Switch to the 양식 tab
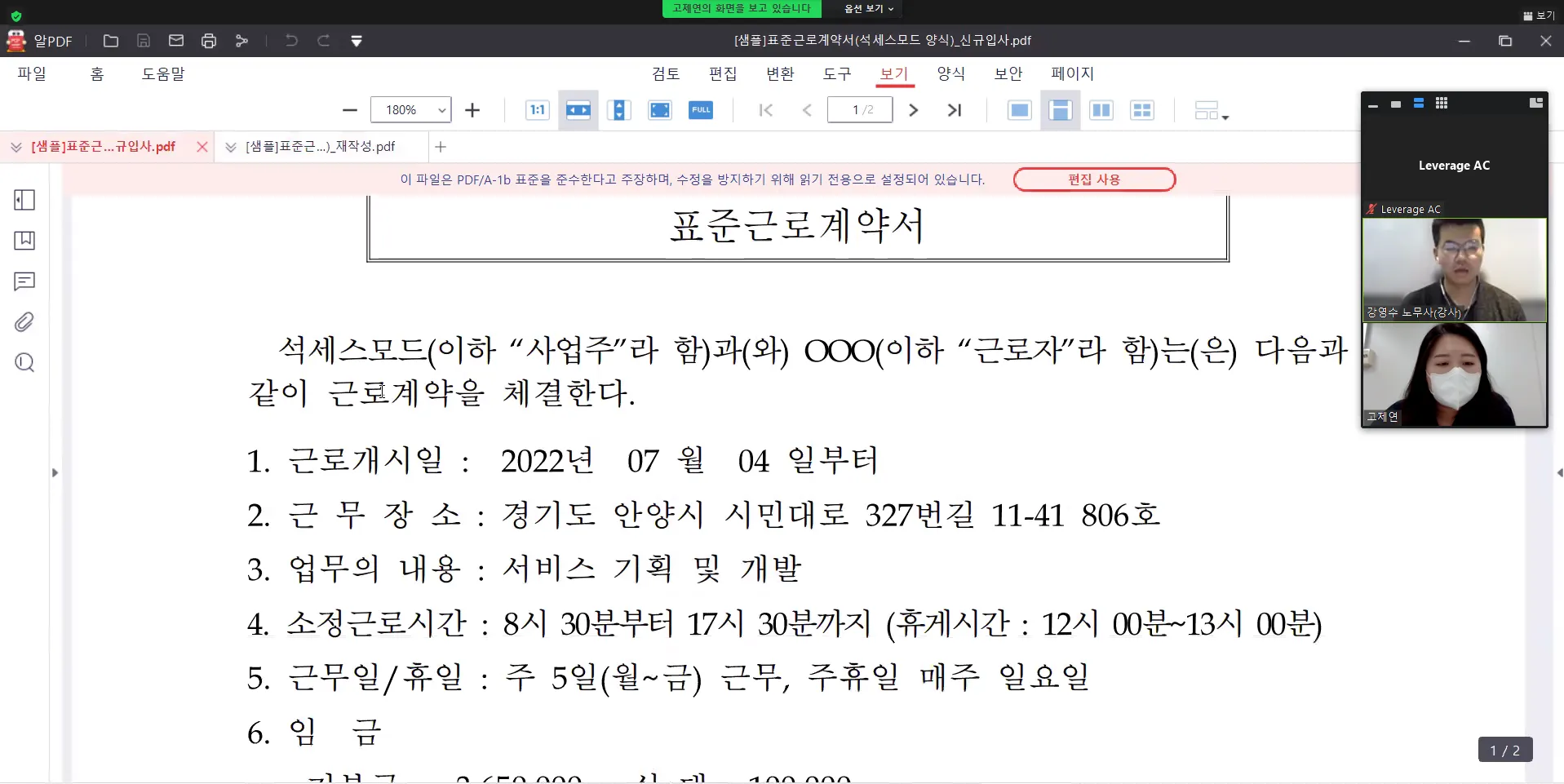Image resolution: width=1564 pixels, height=784 pixels. point(951,73)
